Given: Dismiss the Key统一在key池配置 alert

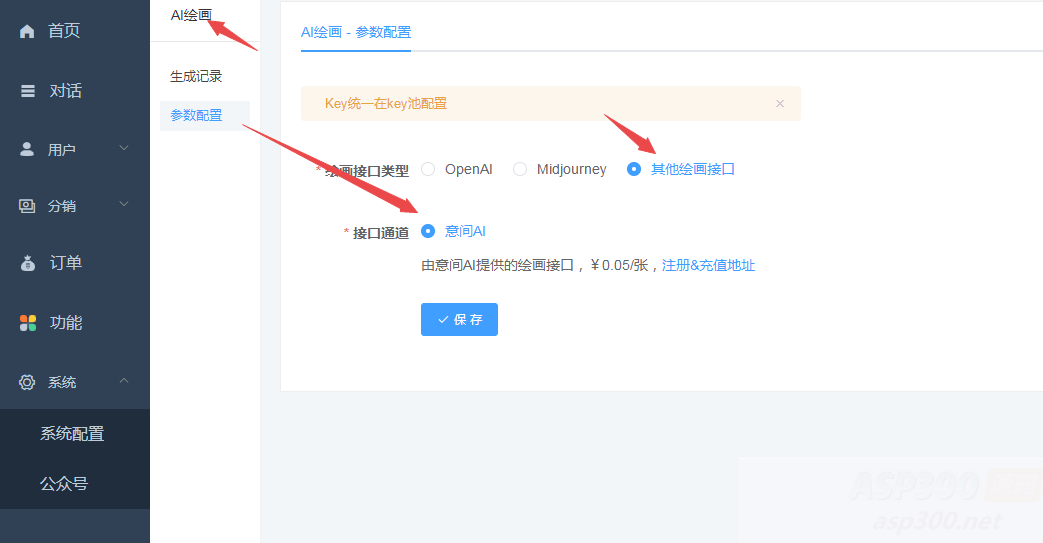Looking at the screenshot, I should point(780,103).
